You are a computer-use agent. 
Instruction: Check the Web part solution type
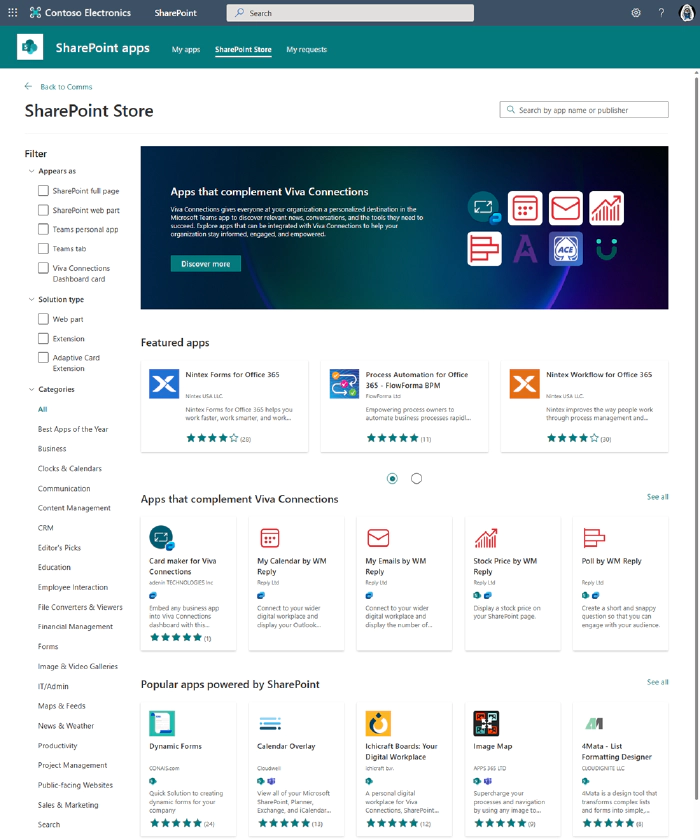click(x=43, y=319)
